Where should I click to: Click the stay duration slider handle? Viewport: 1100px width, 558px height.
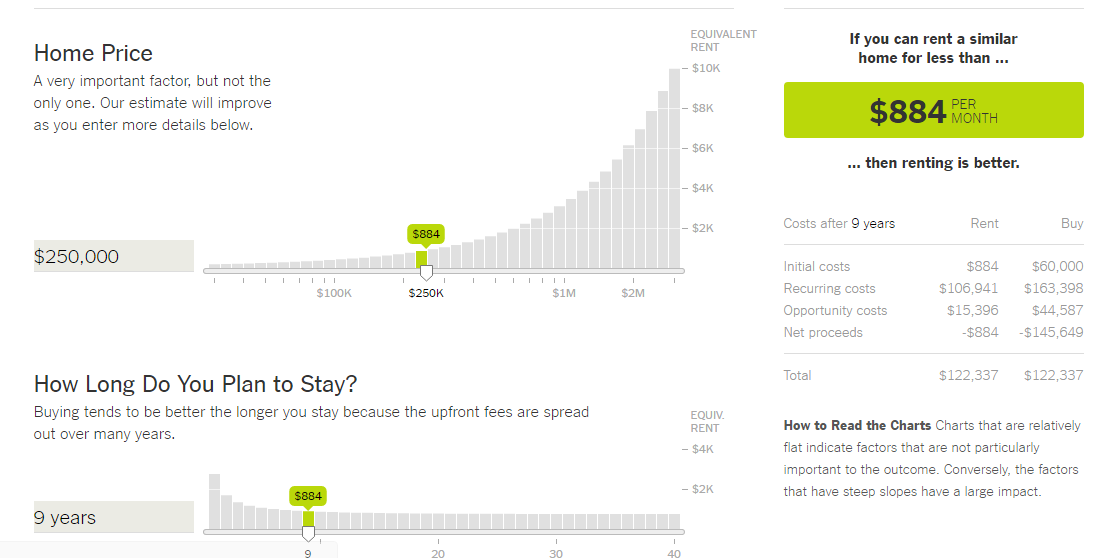(308, 533)
